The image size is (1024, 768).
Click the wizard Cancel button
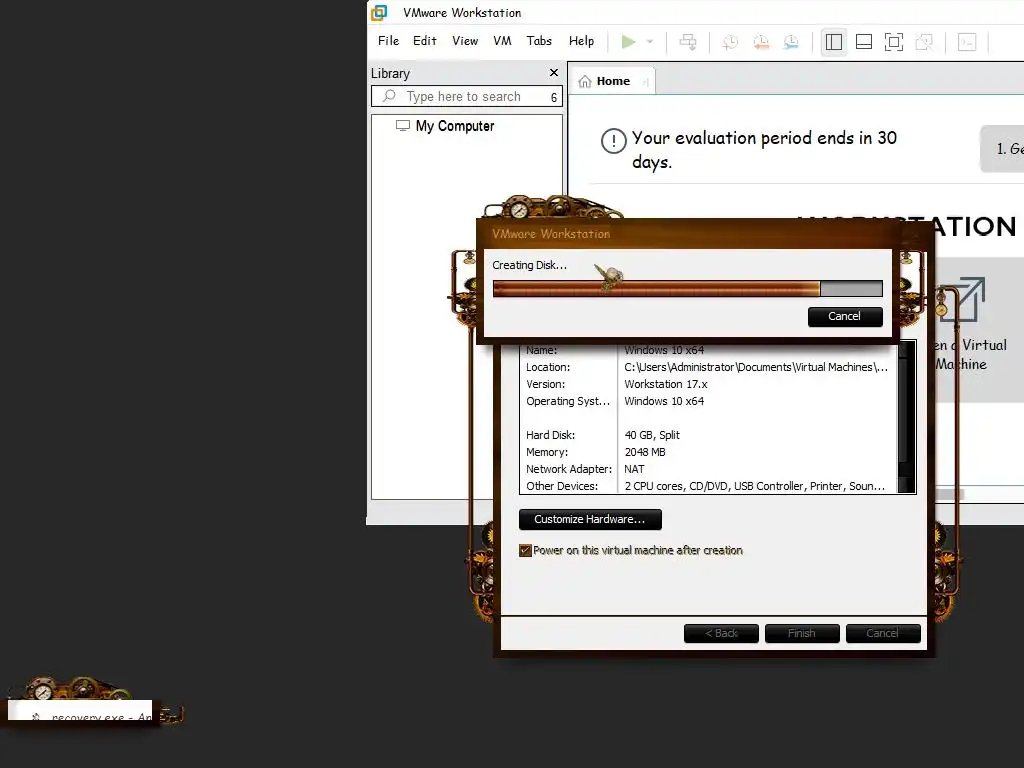coord(883,633)
